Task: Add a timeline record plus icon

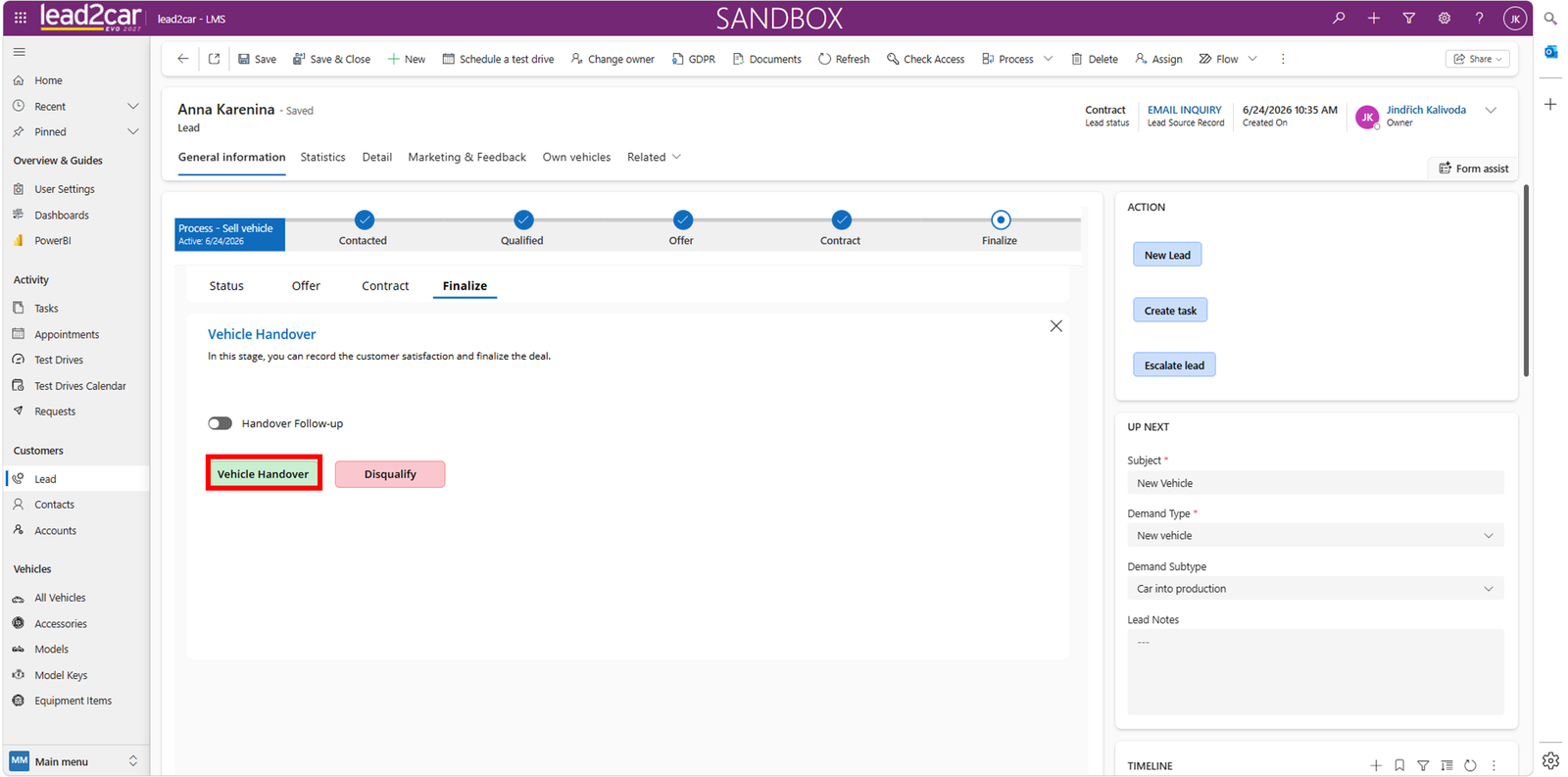Action: (1376, 765)
